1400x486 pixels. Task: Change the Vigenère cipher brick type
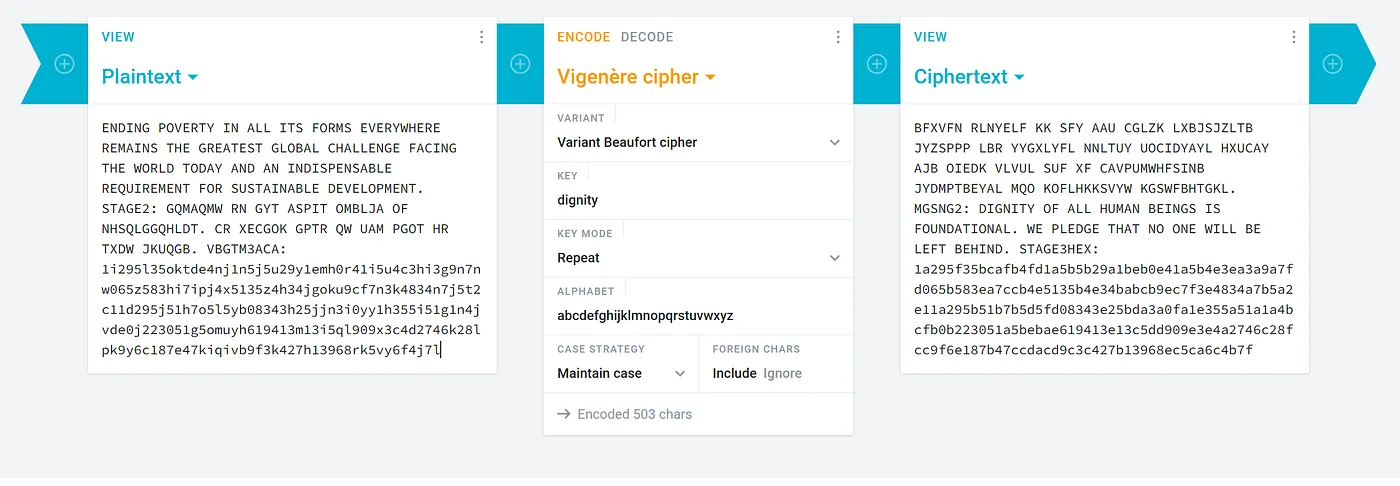[x=637, y=77]
